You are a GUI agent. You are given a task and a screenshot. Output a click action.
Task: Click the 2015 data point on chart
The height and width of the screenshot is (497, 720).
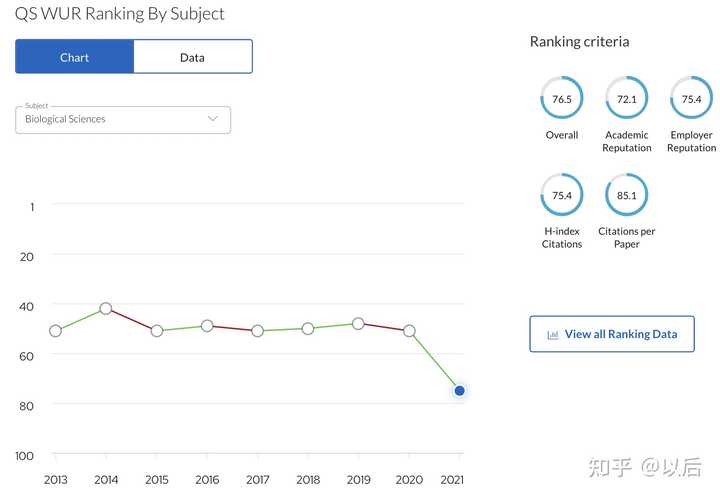(x=157, y=331)
